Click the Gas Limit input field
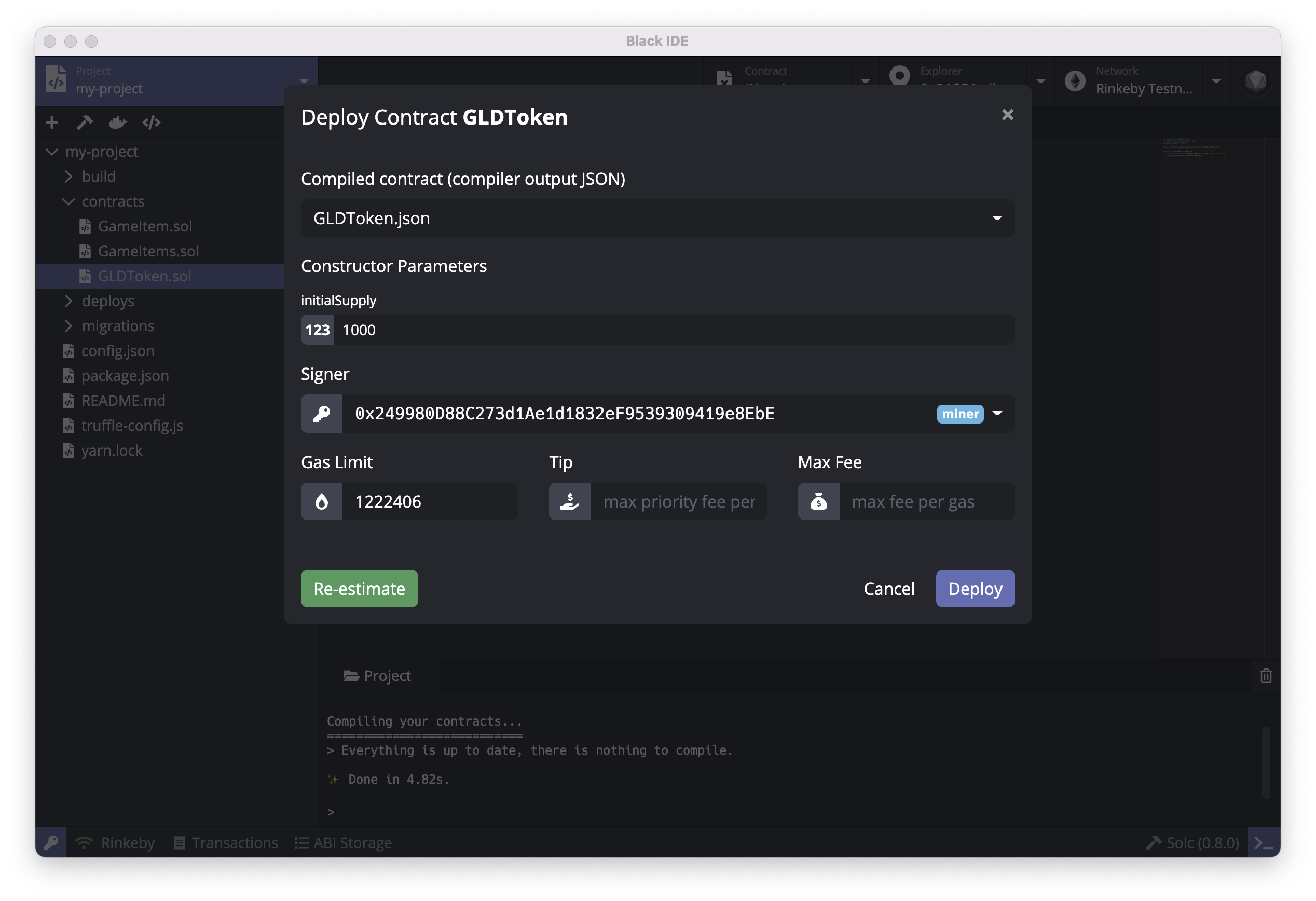The width and height of the screenshot is (1316, 901). [429, 502]
